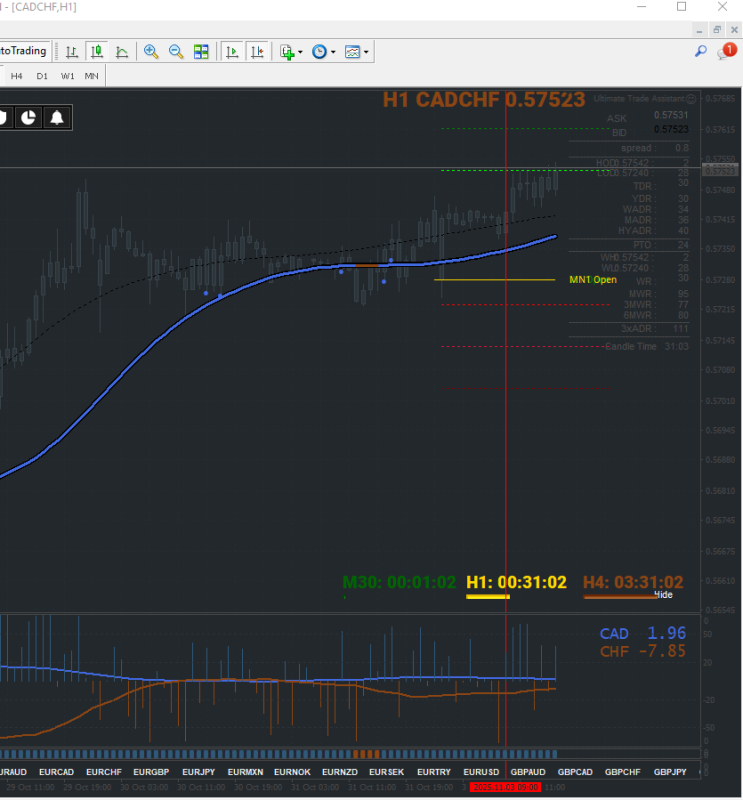Screen dimensions: 743x800
Task: Tile chart windows with the grid icon
Action: [x=201, y=52]
